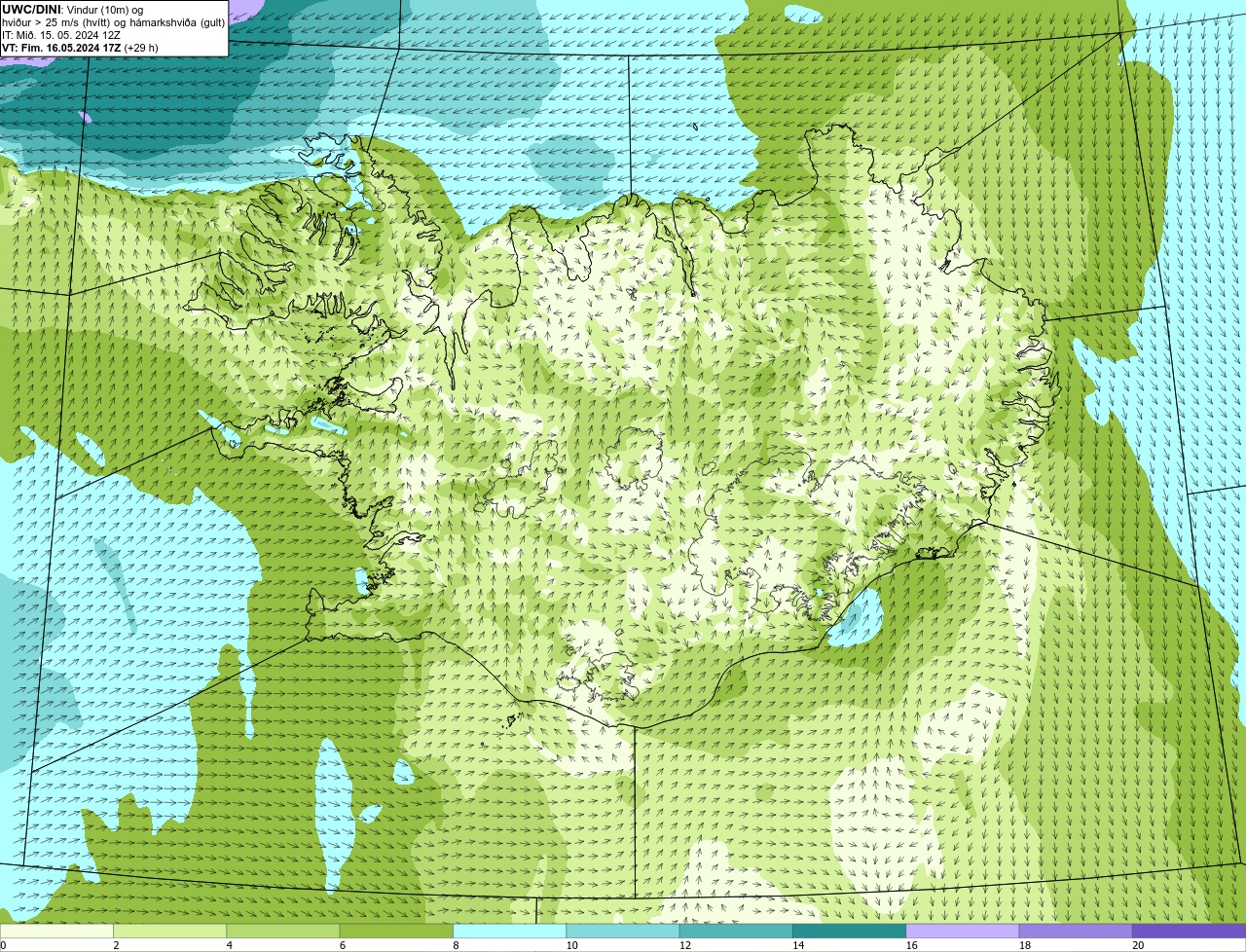
Task: Click the "IT: Mið. 15. 05. 2024 12Z" line
Action: point(61,35)
